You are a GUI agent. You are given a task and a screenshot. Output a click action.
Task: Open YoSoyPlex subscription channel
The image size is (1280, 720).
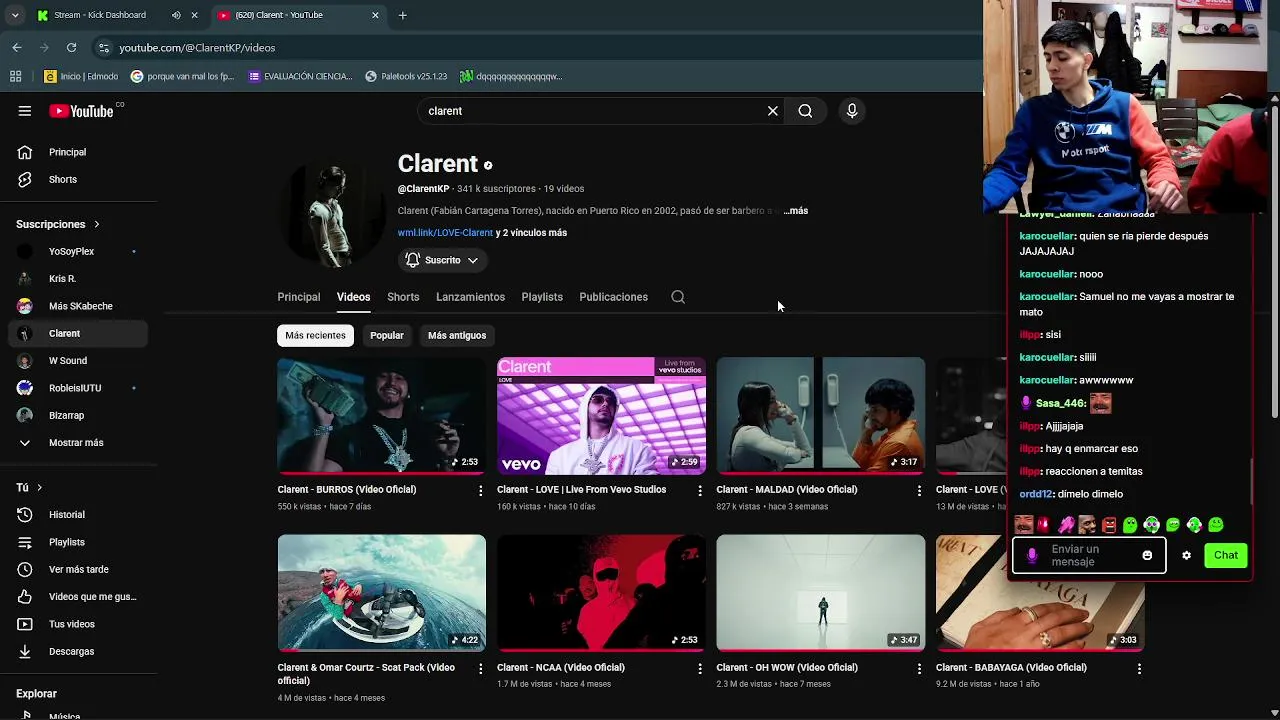coord(78,252)
